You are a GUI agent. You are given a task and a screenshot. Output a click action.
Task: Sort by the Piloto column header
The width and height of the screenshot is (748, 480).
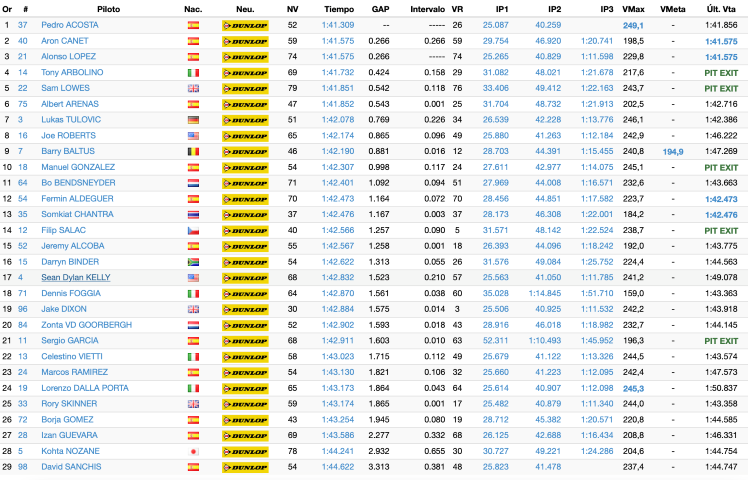109,9
